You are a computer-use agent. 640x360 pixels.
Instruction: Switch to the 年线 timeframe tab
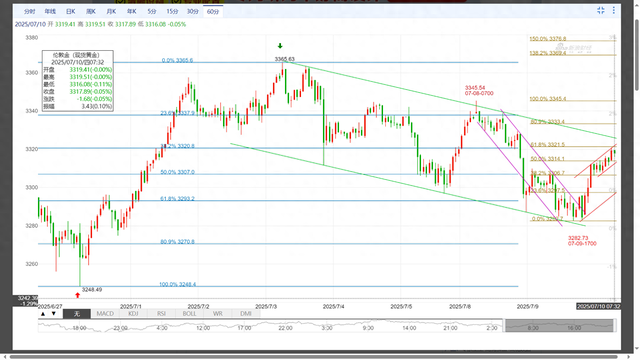[50, 11]
